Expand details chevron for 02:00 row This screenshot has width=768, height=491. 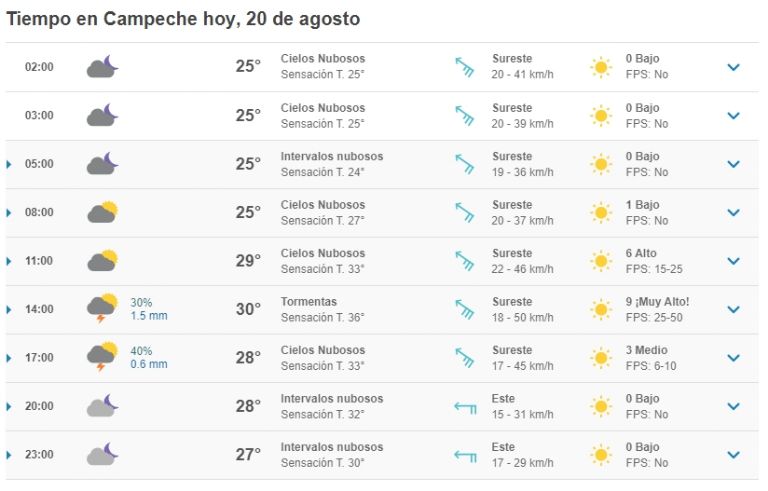(733, 67)
